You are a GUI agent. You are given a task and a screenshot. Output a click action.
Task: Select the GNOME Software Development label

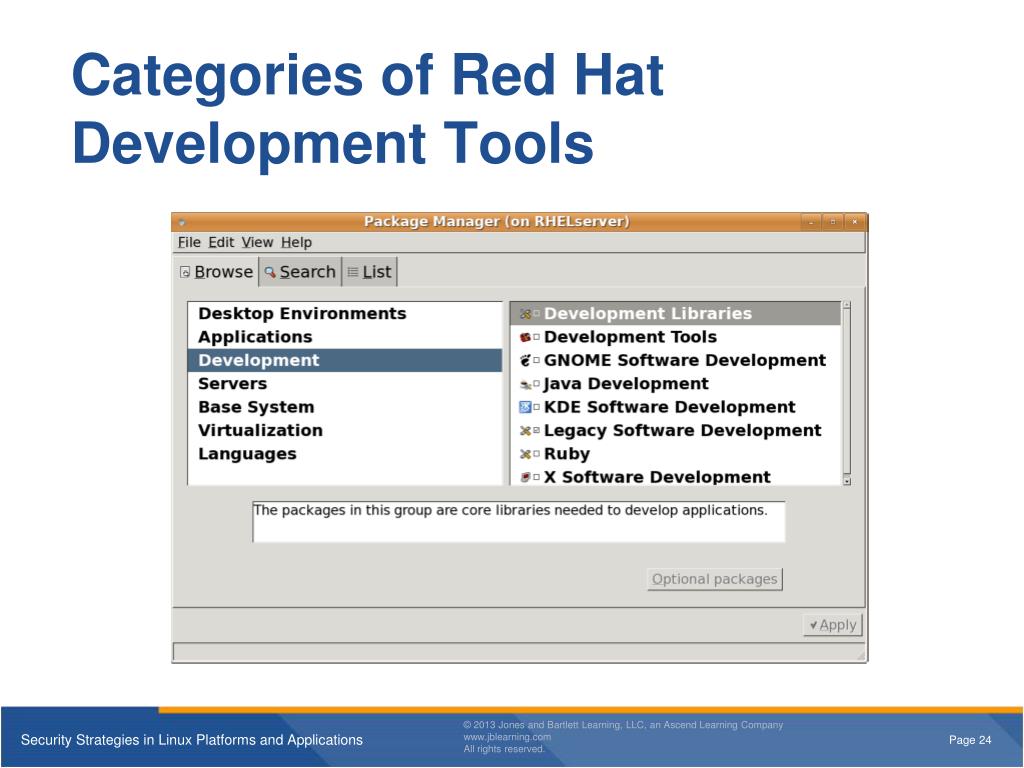pos(685,360)
